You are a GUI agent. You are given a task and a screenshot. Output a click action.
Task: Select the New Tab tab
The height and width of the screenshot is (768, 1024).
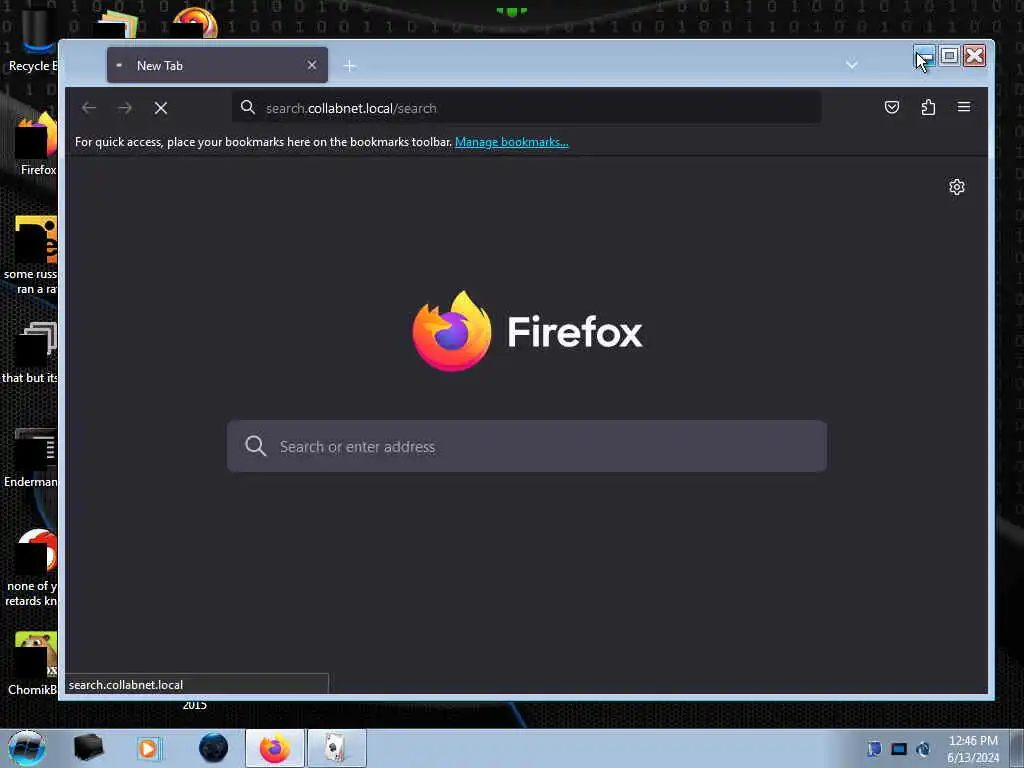[217, 65]
